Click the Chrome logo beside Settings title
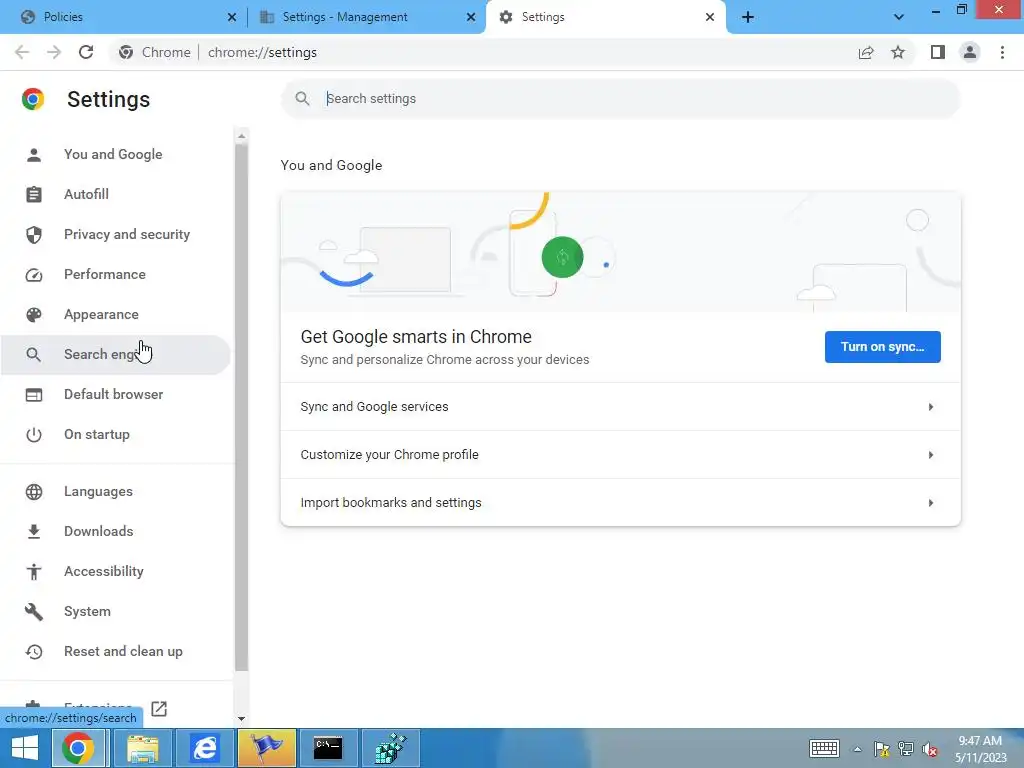Screen dimensions: 1024x768 pos(33,99)
